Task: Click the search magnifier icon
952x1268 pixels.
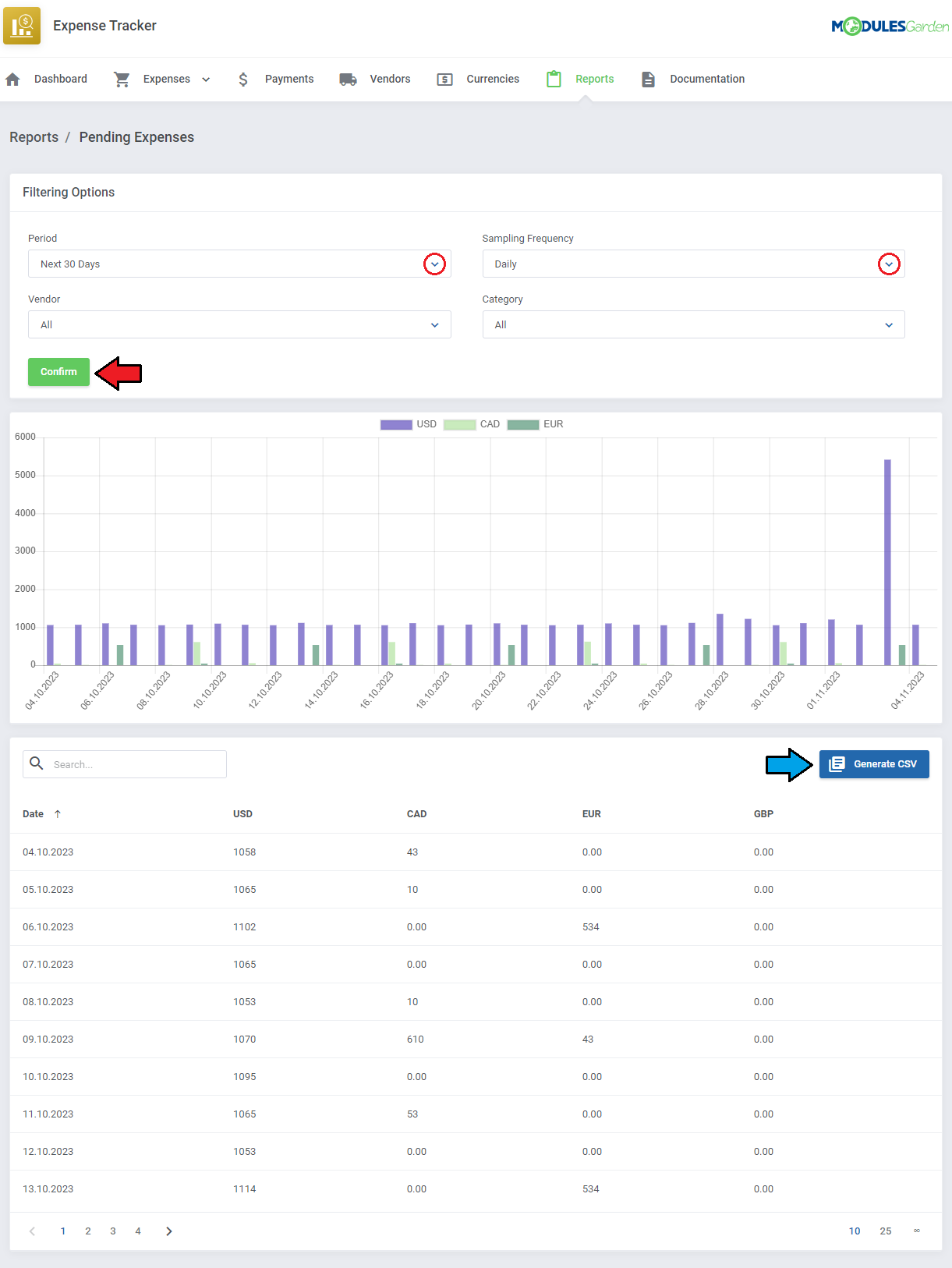Action: (36, 763)
